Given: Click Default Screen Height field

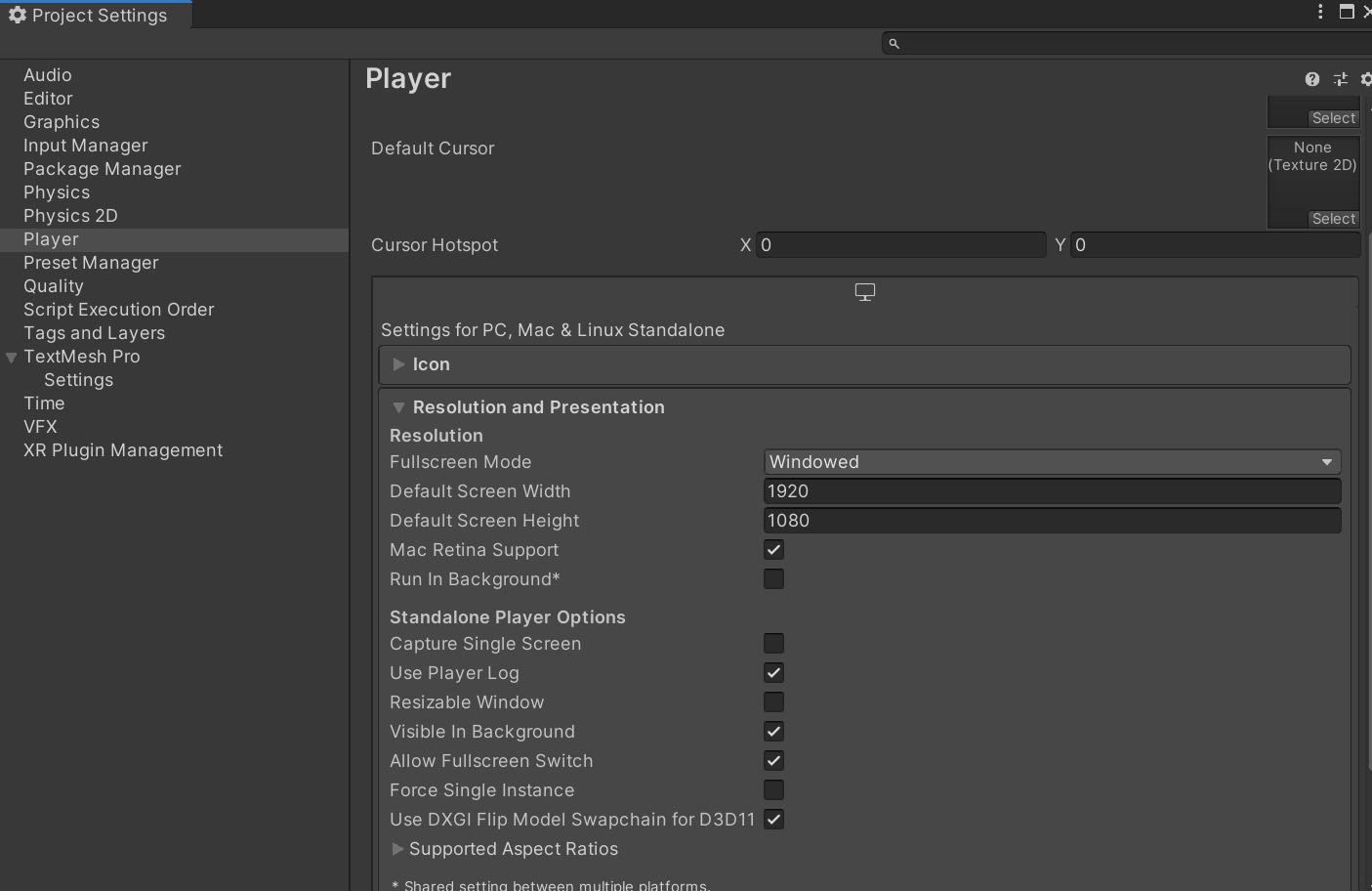Looking at the screenshot, I should (x=1052, y=521).
